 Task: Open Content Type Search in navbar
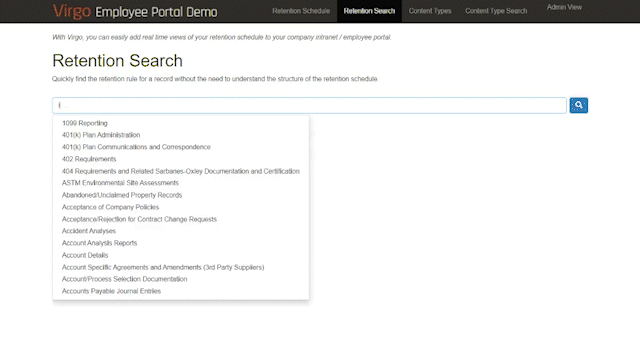point(496,11)
